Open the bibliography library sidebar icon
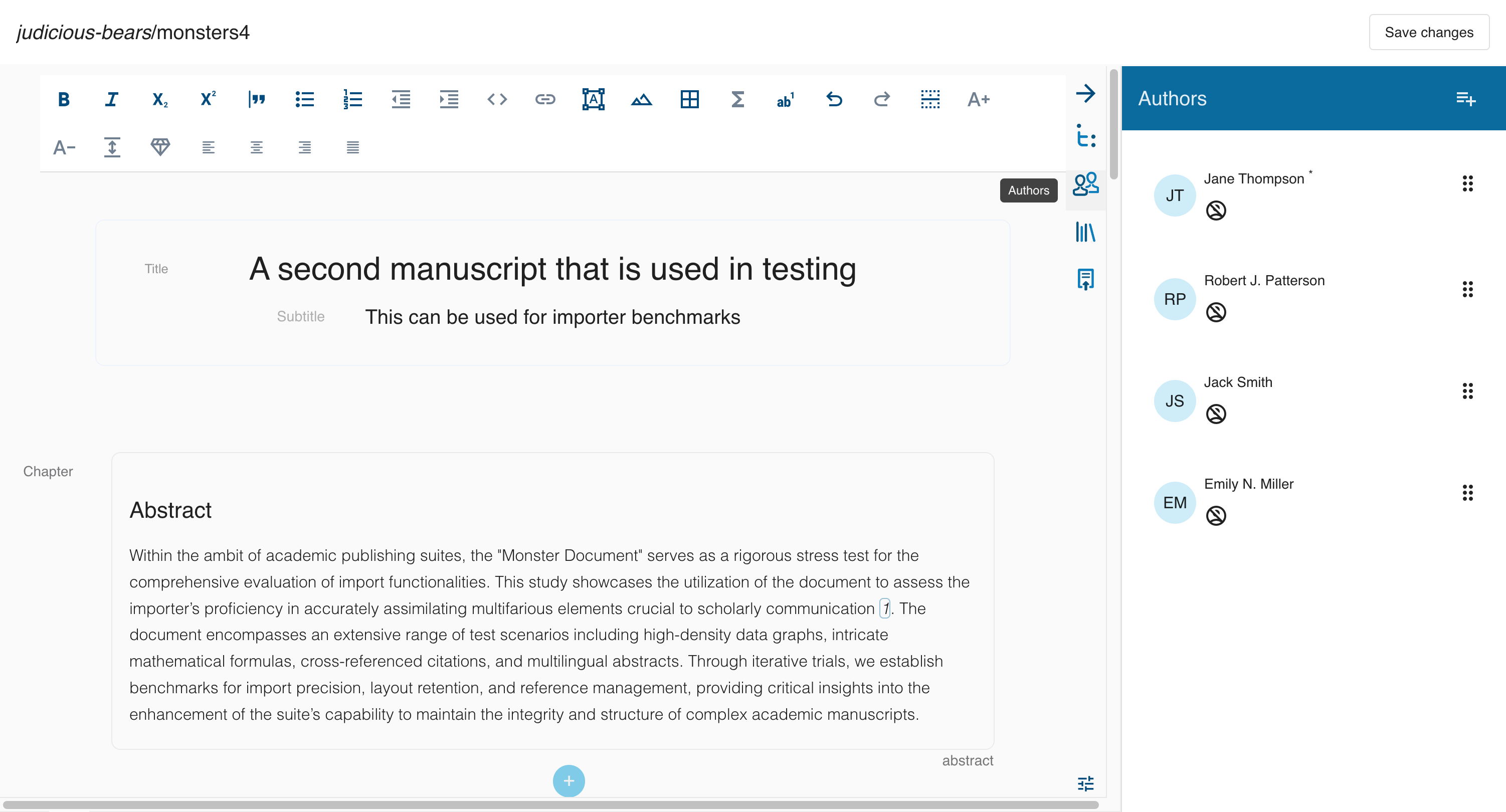The width and height of the screenshot is (1506, 812). [x=1085, y=232]
